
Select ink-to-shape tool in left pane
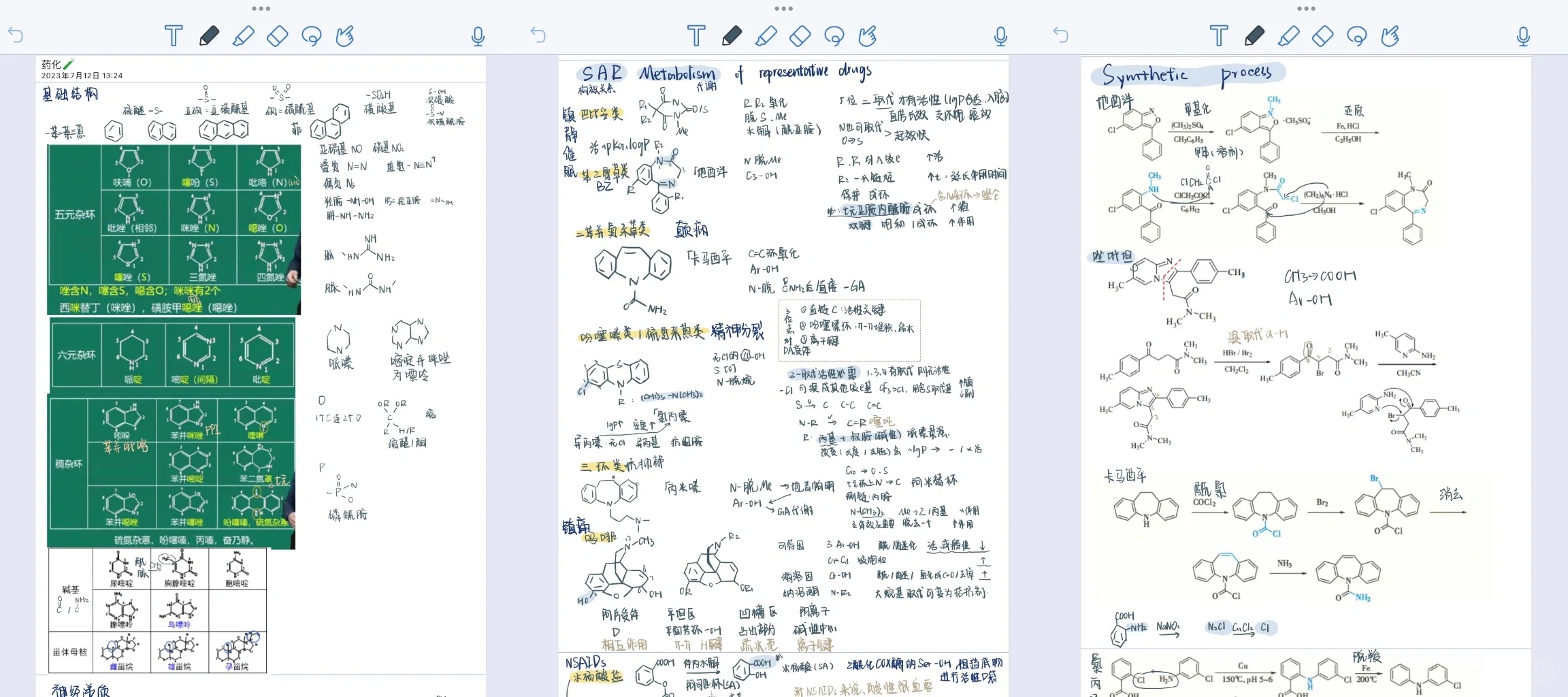pyautogui.click(x=345, y=35)
